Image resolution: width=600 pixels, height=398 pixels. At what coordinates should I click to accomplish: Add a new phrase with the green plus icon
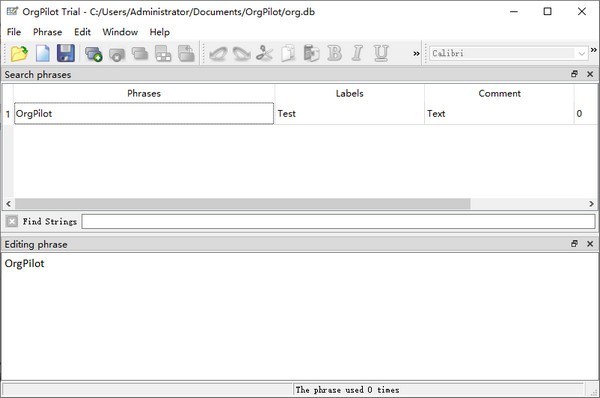[93, 54]
